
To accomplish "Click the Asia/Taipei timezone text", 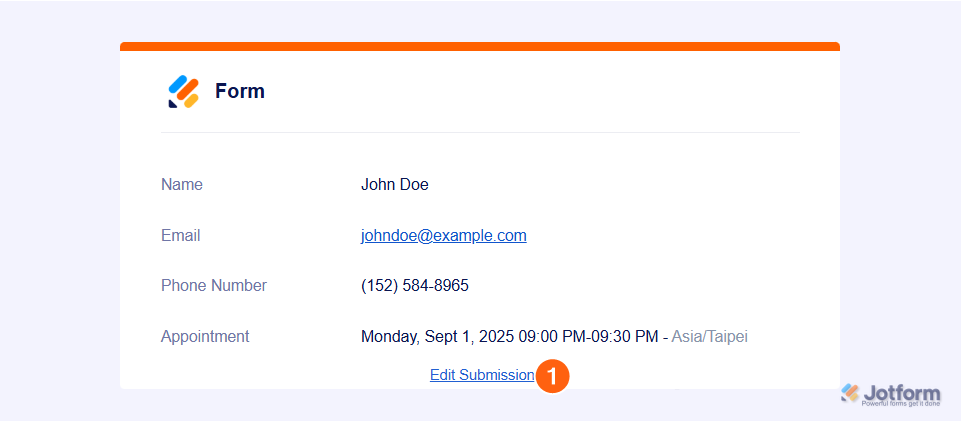I will click(x=709, y=337).
